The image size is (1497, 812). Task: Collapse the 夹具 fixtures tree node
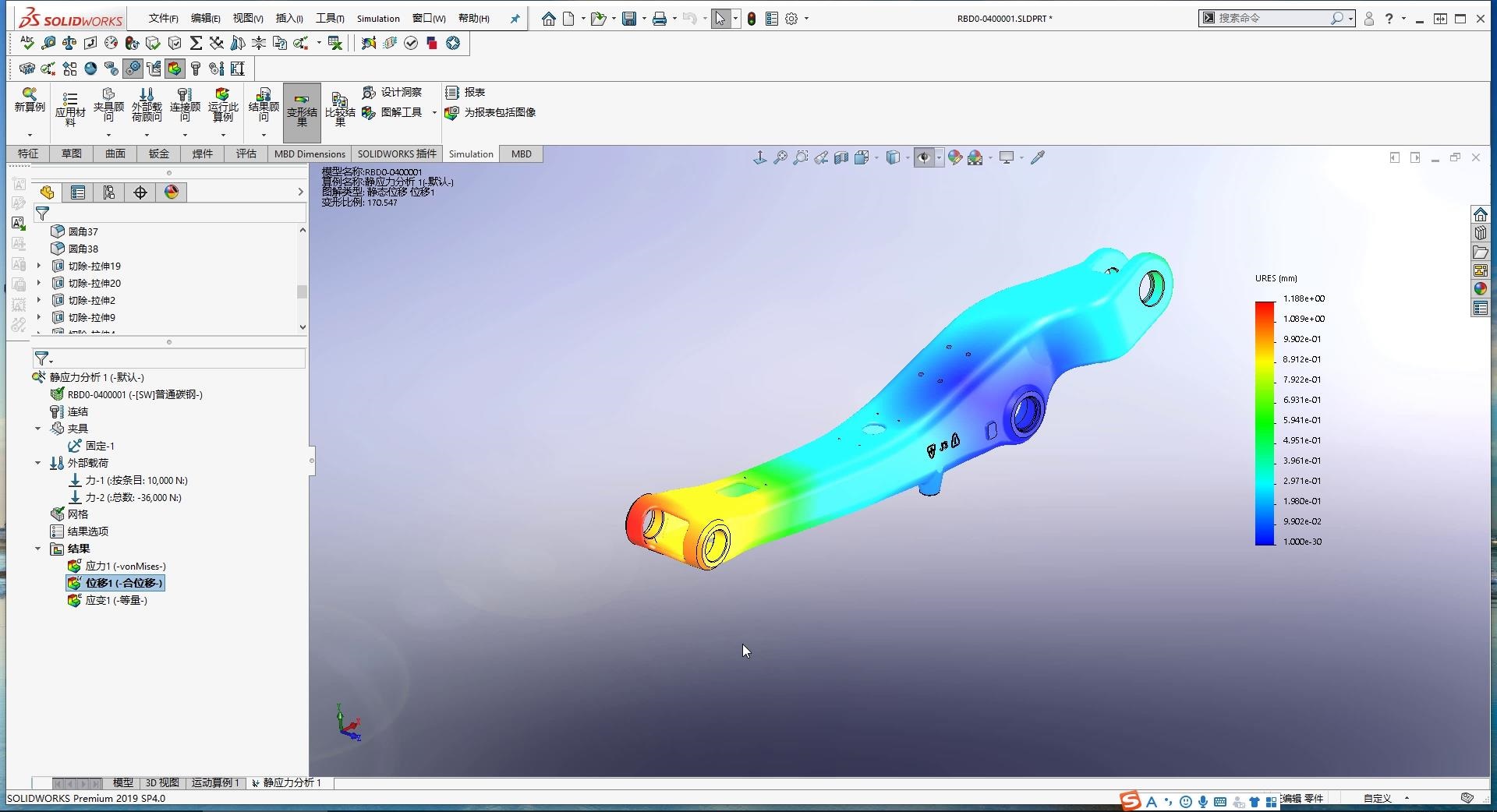[x=37, y=429]
